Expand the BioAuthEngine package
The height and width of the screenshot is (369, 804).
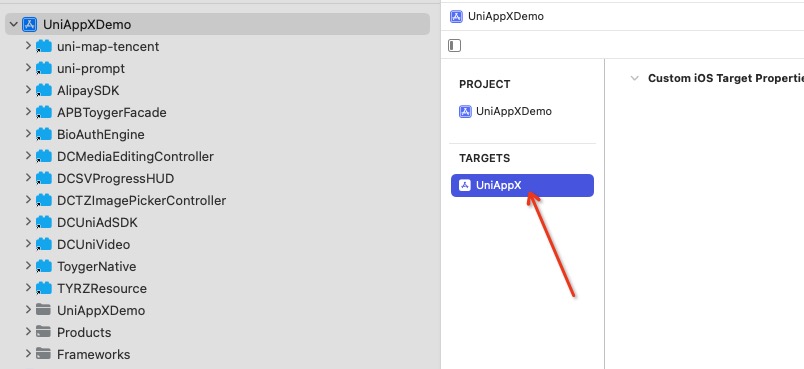[28, 134]
